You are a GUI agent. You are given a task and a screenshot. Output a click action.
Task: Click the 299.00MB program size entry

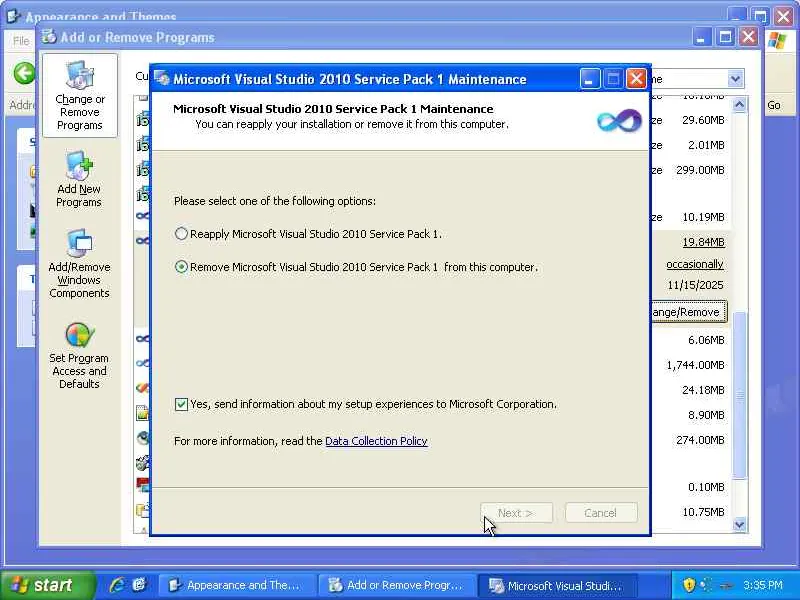coord(701,170)
